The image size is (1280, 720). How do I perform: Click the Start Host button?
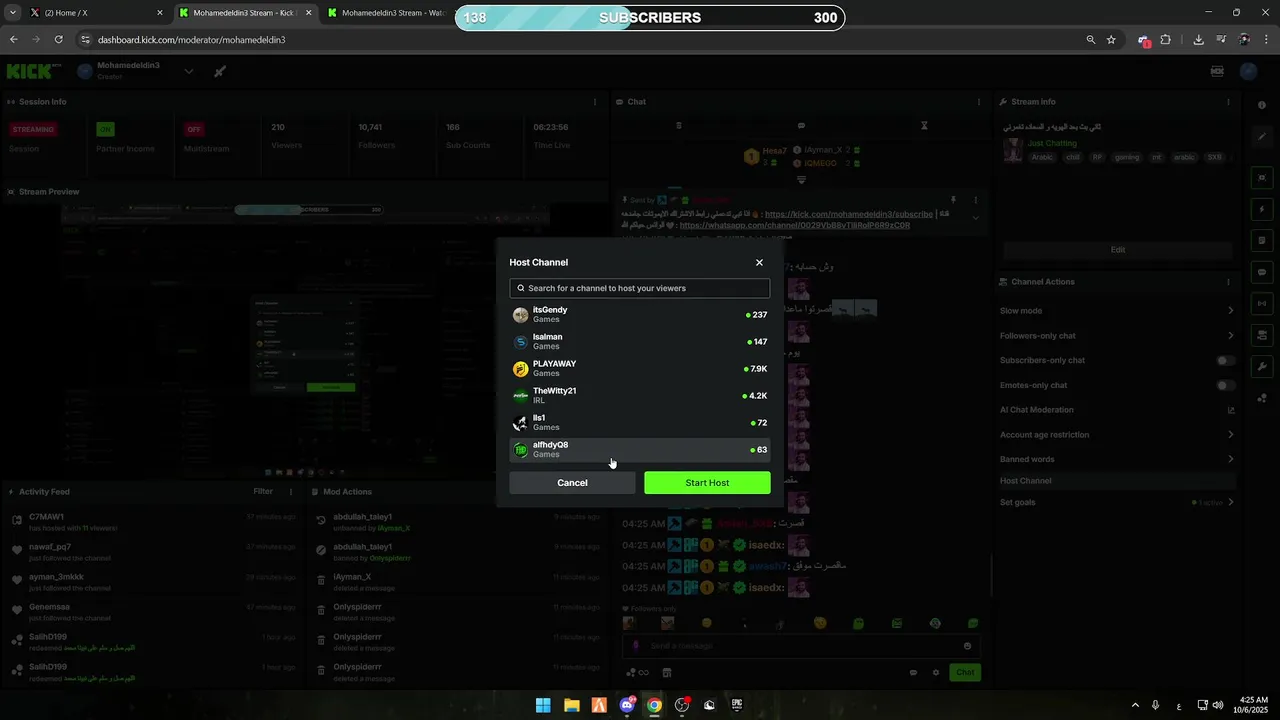[x=707, y=483]
